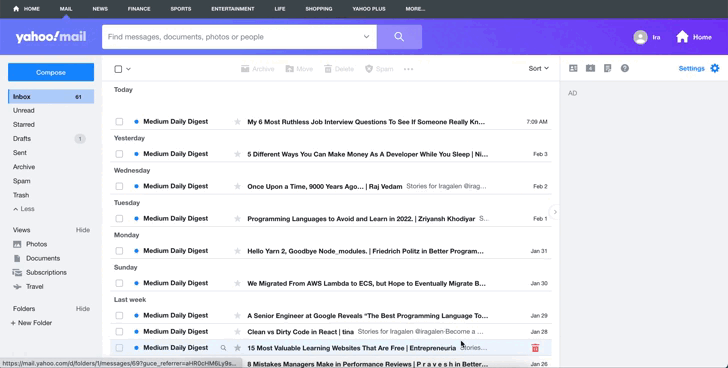Check the Job Interview Questions email
Viewport: 728px width, 368px height.
point(119,122)
